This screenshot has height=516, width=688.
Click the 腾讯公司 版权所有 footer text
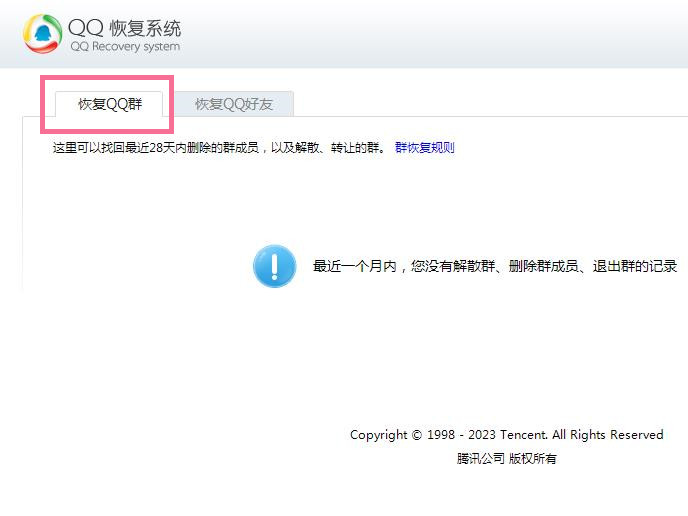pos(506,459)
